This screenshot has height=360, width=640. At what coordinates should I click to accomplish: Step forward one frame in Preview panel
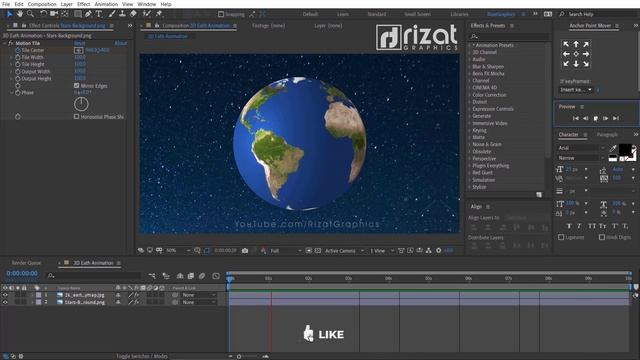tap(606, 118)
